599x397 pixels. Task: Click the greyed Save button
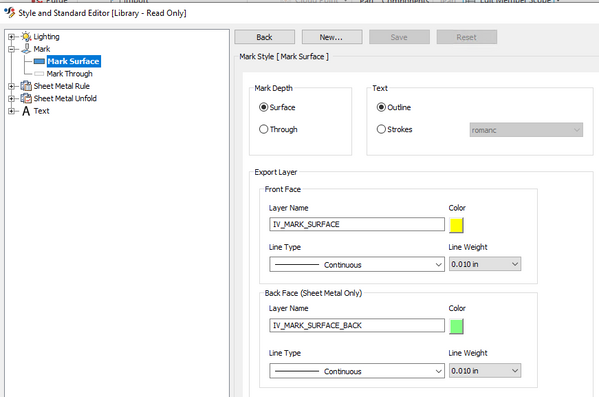click(x=399, y=37)
